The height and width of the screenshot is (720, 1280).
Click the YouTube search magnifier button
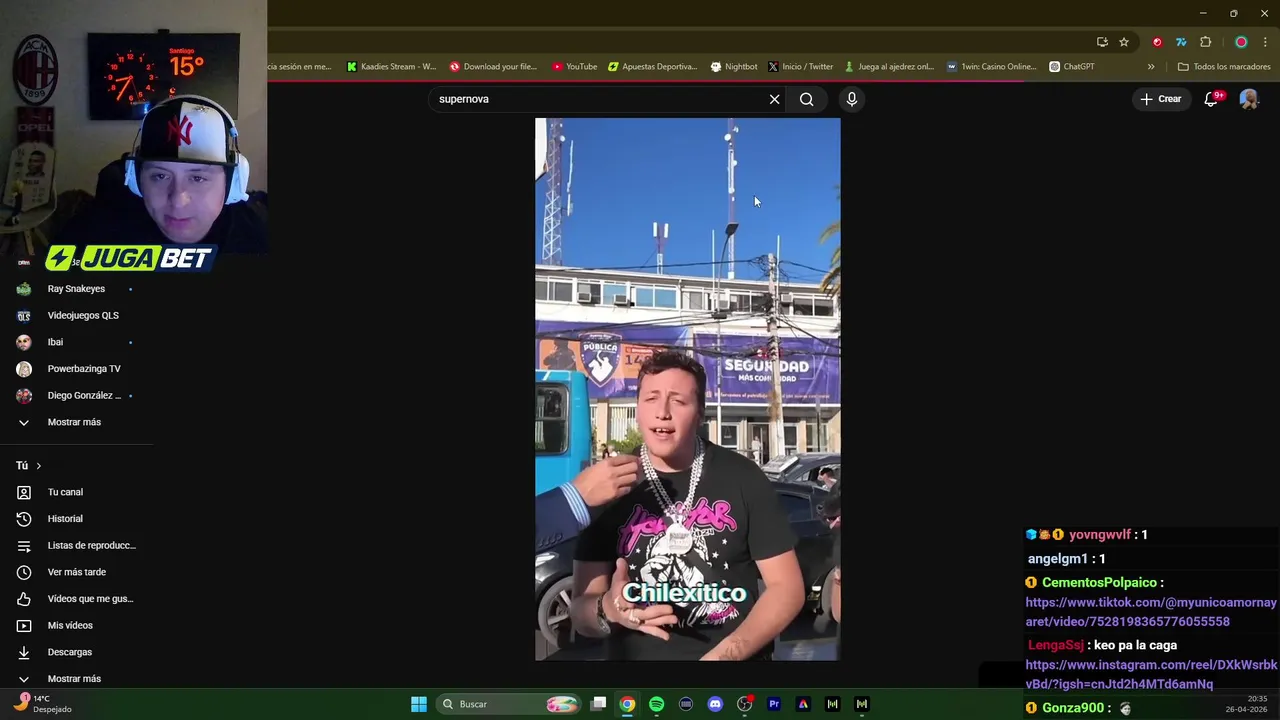(806, 99)
